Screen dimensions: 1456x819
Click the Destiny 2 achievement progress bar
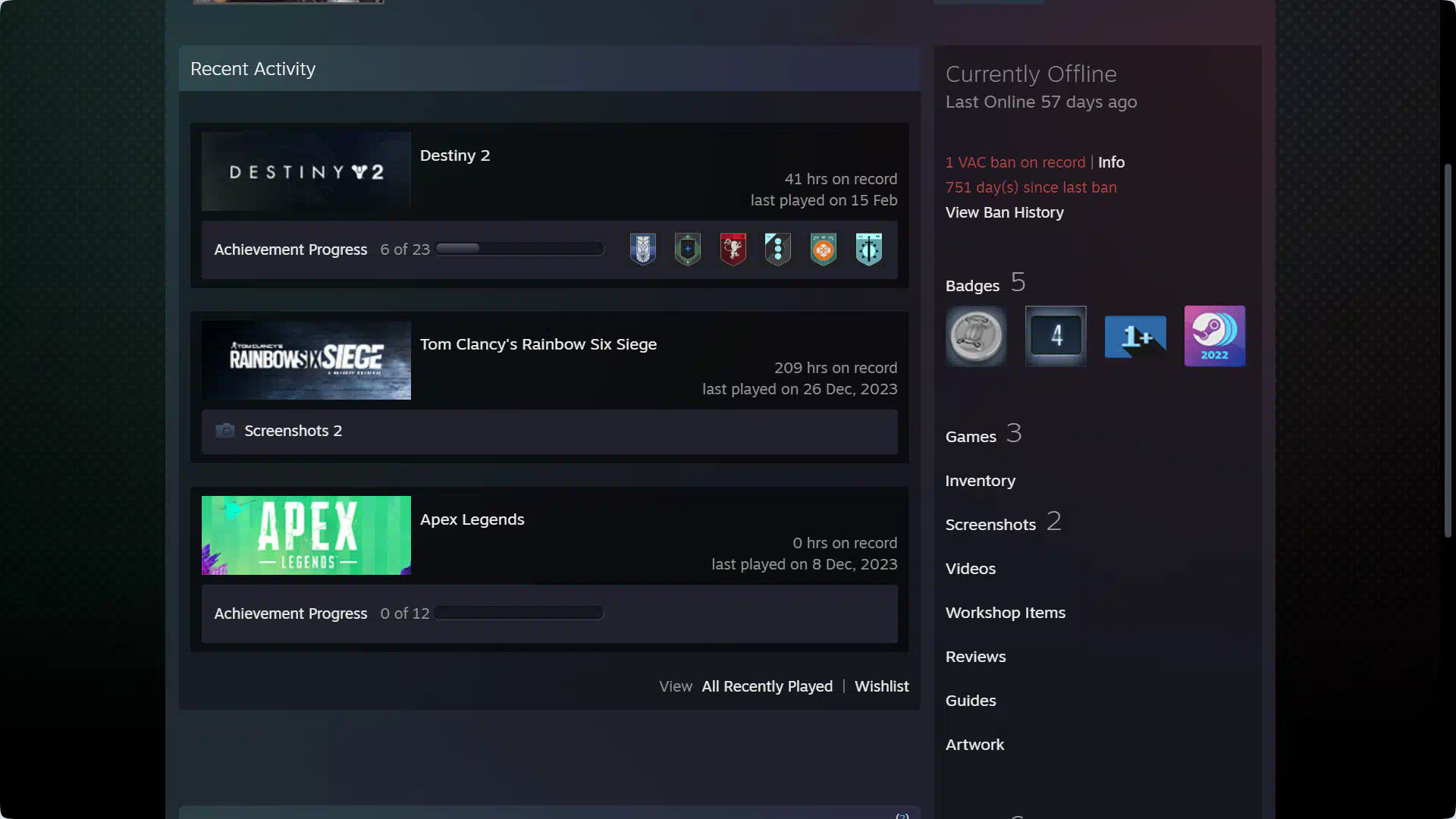tap(519, 249)
